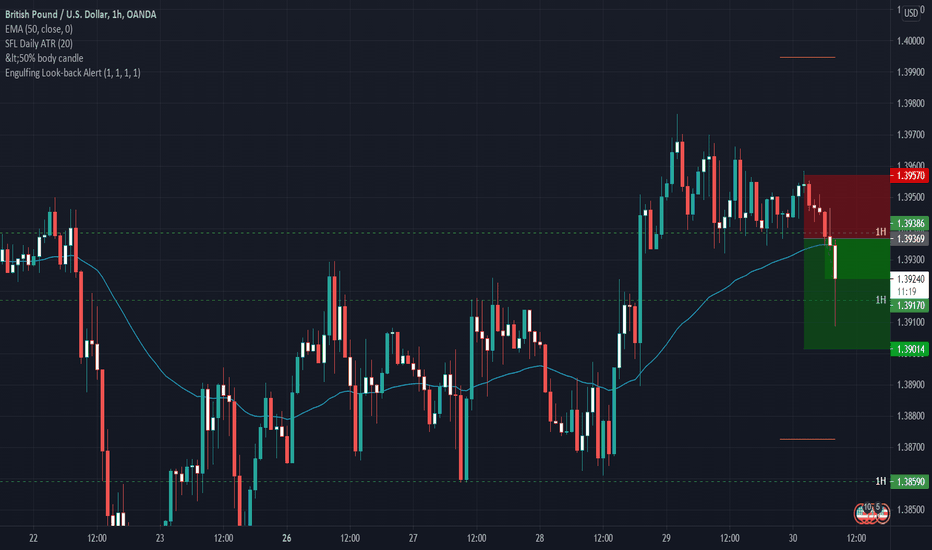Click the date label 30 on time axis
932x550 pixels.
pos(793,538)
